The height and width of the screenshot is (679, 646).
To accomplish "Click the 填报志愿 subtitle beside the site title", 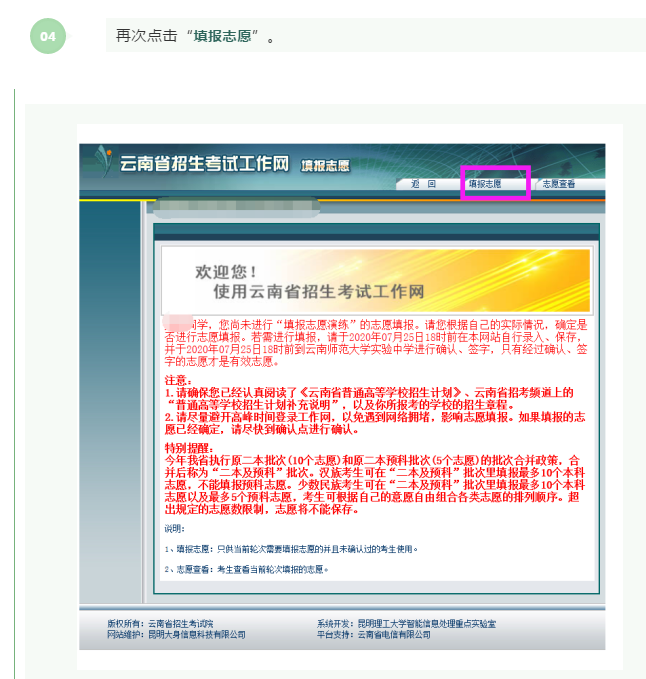I will coord(325,165).
